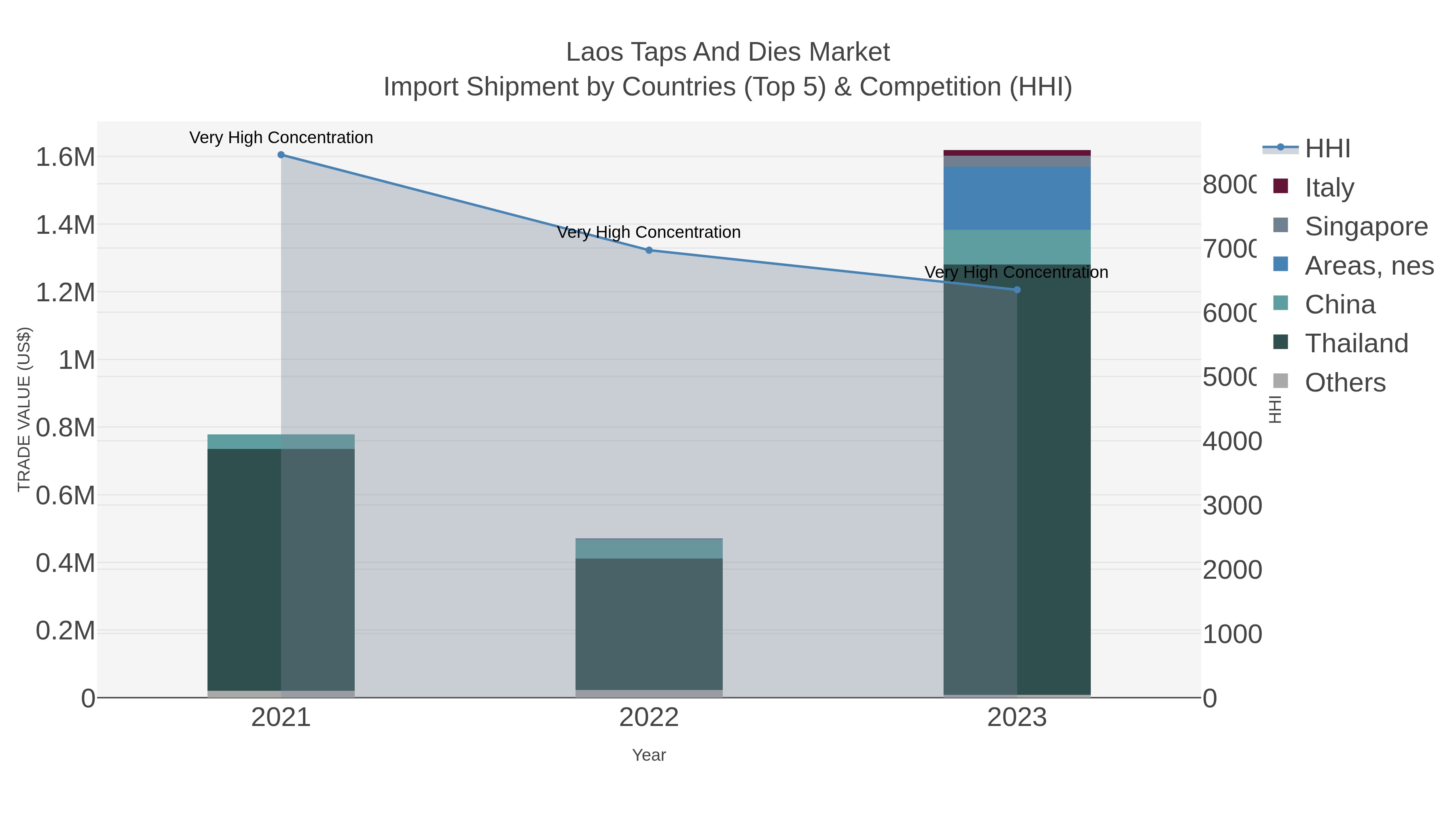Toggle Others series in the legend
This screenshot has width=1456, height=819.
pos(1329,382)
